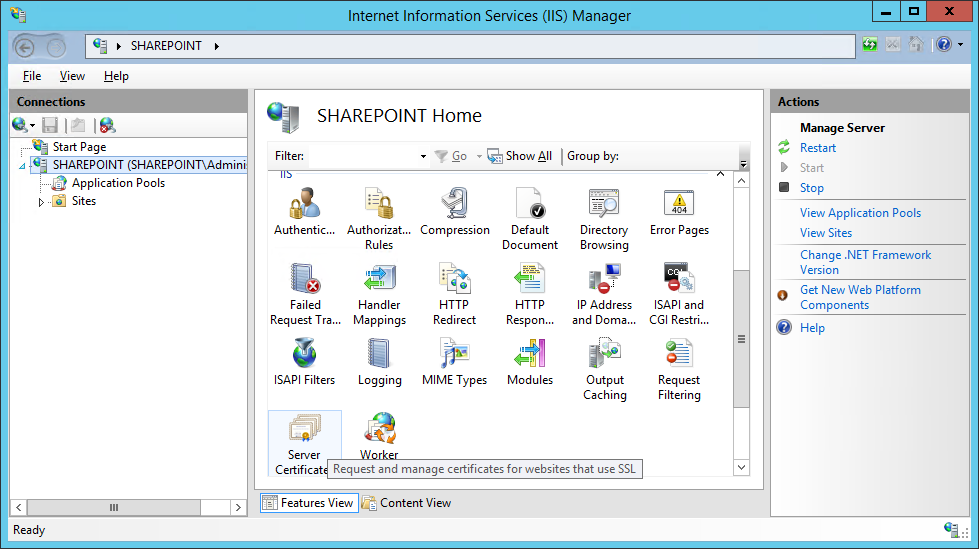
Task: Click the forward navigation arrow
Action: pyautogui.click(x=56, y=47)
